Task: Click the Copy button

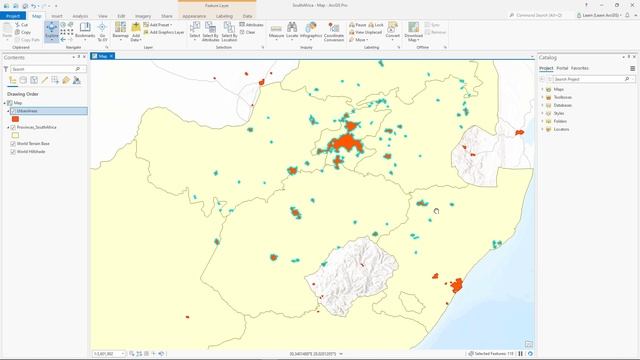Action: pyautogui.click(x=23, y=32)
